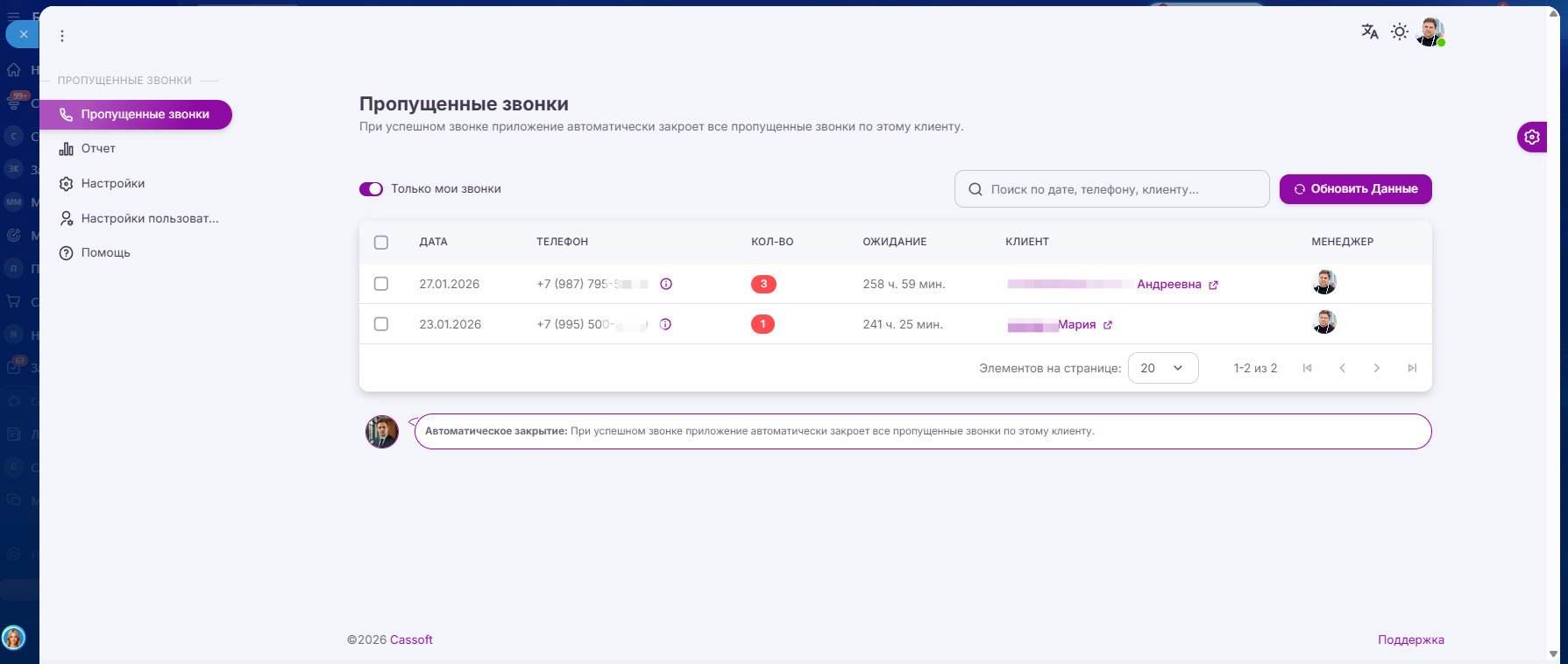Follow the Поддержка link in the footer
1568x664 pixels.
[x=1410, y=639]
